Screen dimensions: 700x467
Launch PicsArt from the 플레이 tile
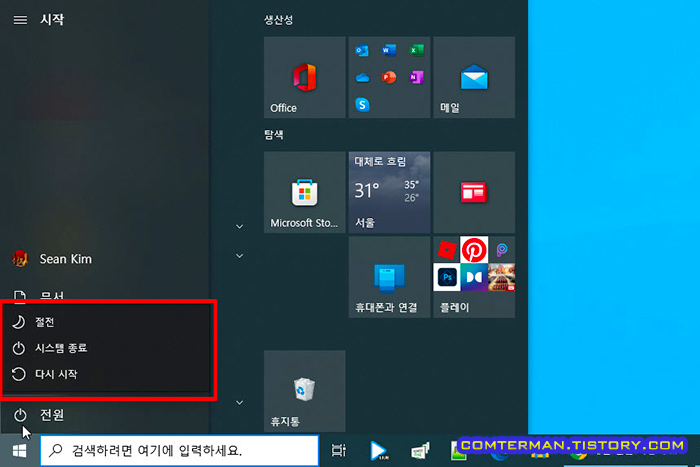502,250
